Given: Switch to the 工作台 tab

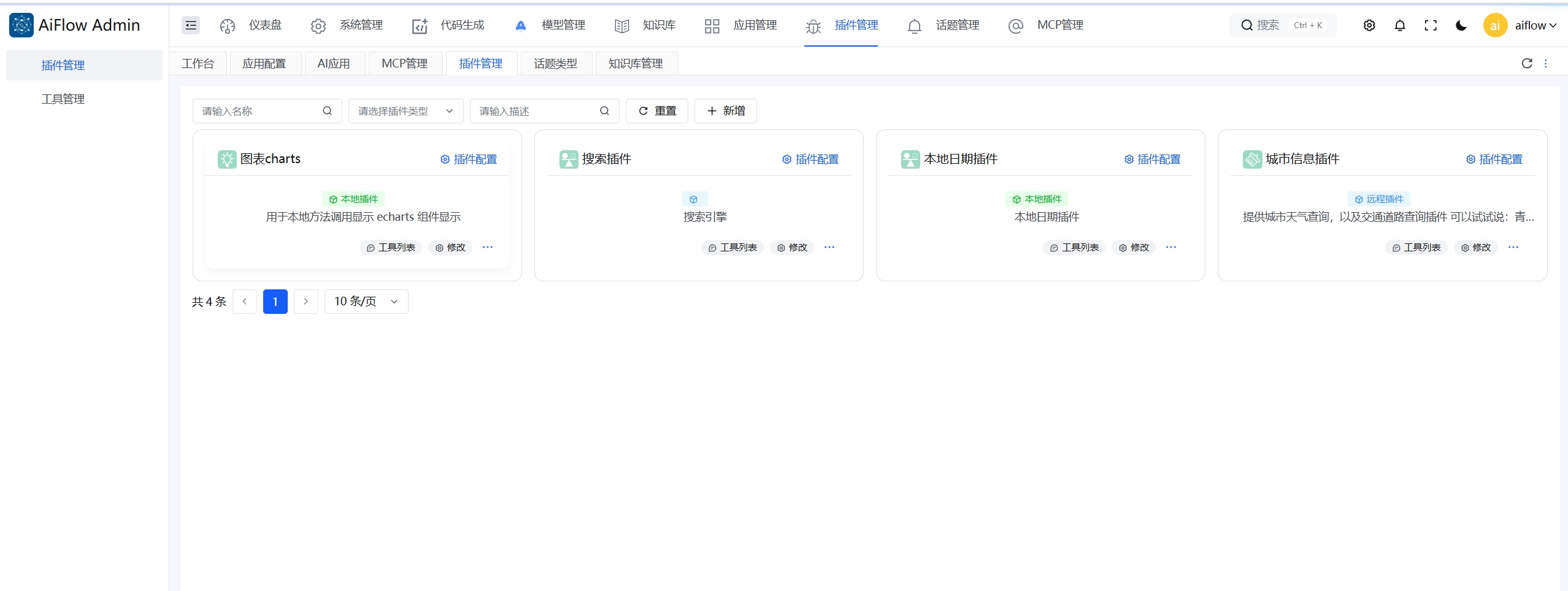Looking at the screenshot, I should point(198,63).
